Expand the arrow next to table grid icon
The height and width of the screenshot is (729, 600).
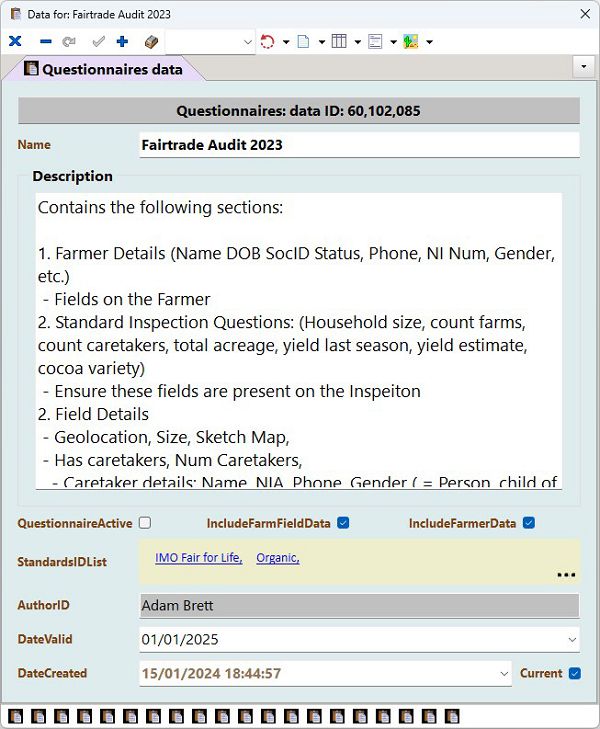click(357, 42)
